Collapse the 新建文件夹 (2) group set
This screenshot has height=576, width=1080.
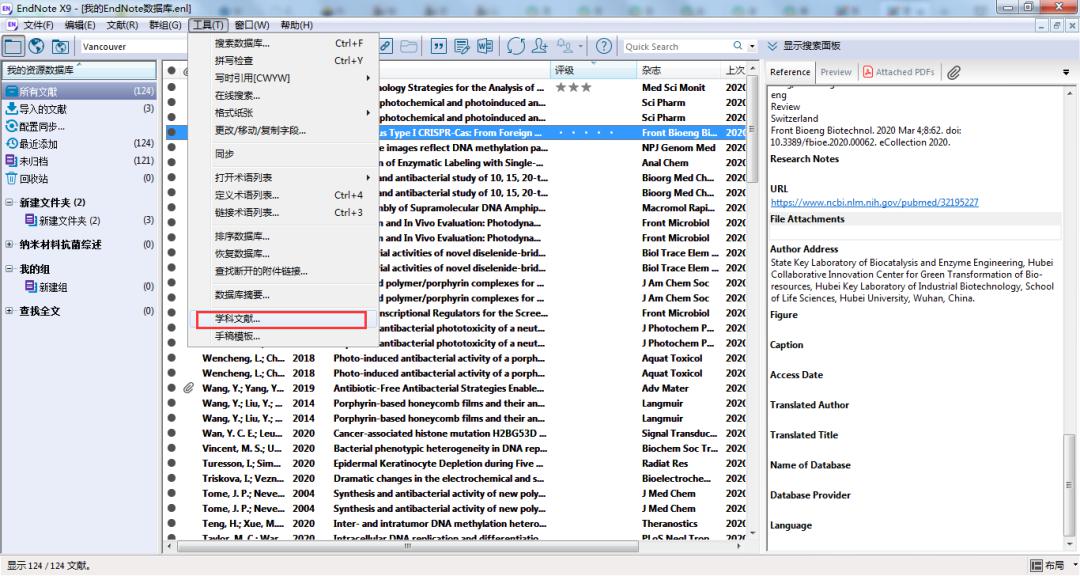[9, 203]
